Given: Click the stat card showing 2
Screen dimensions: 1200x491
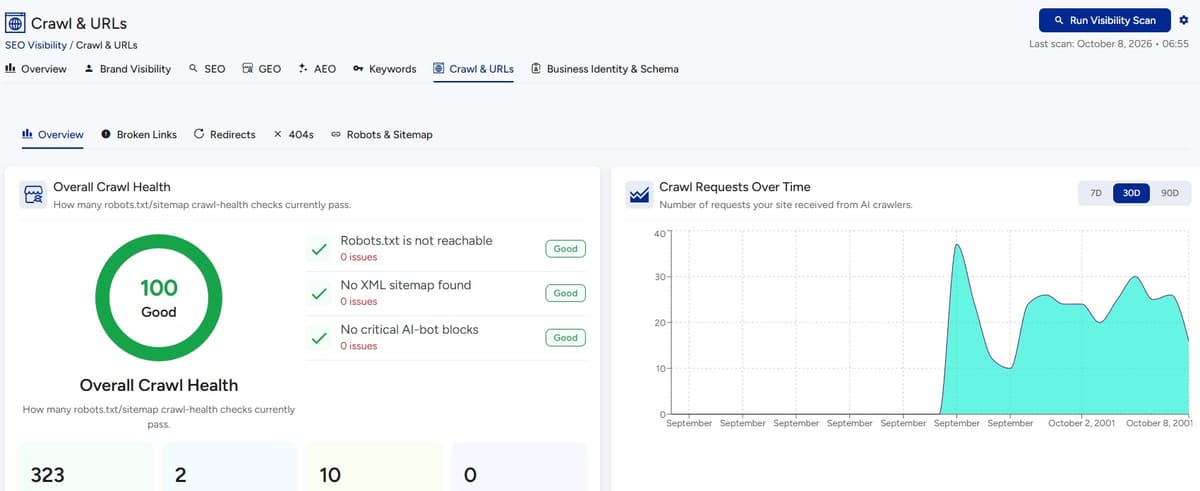Looking at the screenshot, I should 229,466.
